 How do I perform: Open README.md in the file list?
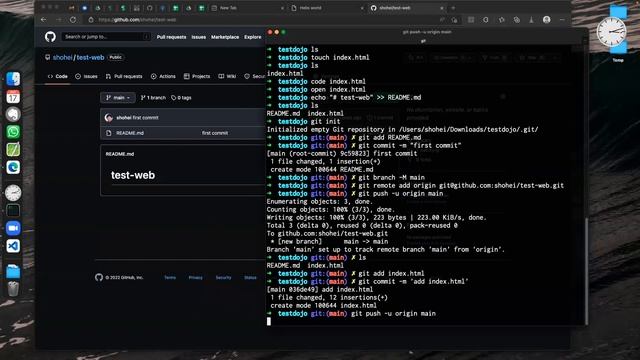click(x=130, y=133)
